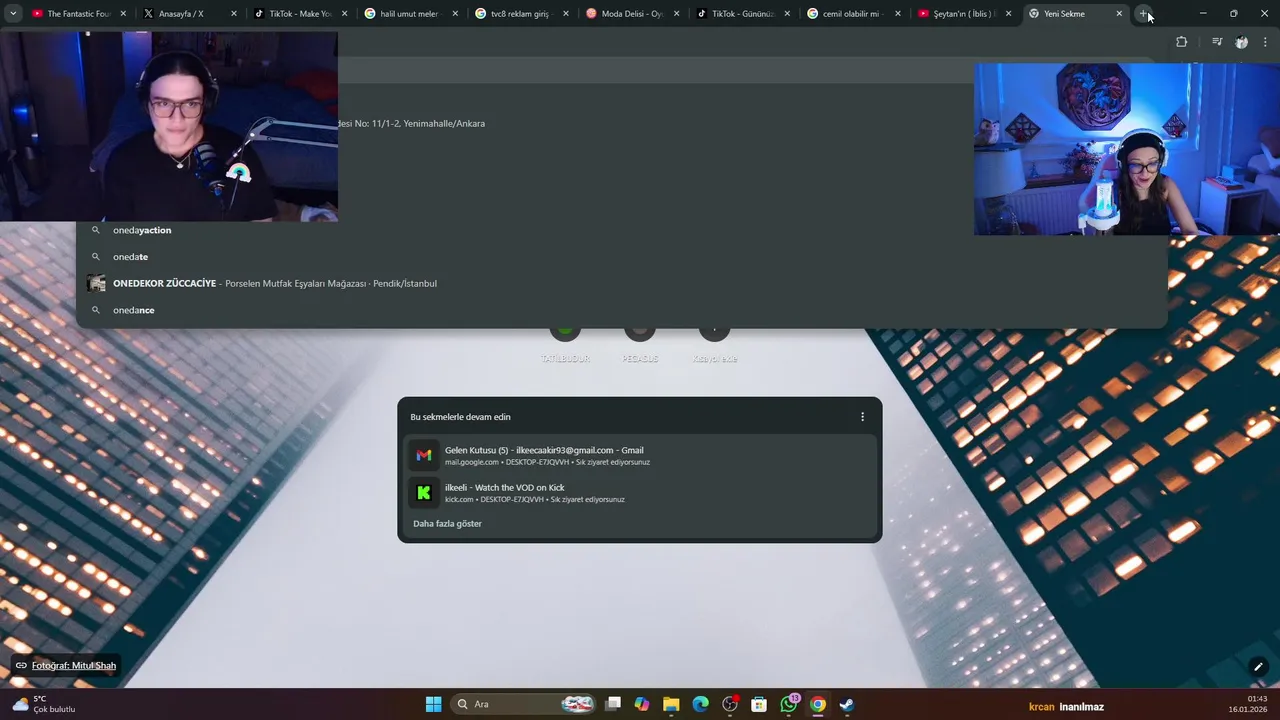Click Daha fazla göster

[447, 524]
